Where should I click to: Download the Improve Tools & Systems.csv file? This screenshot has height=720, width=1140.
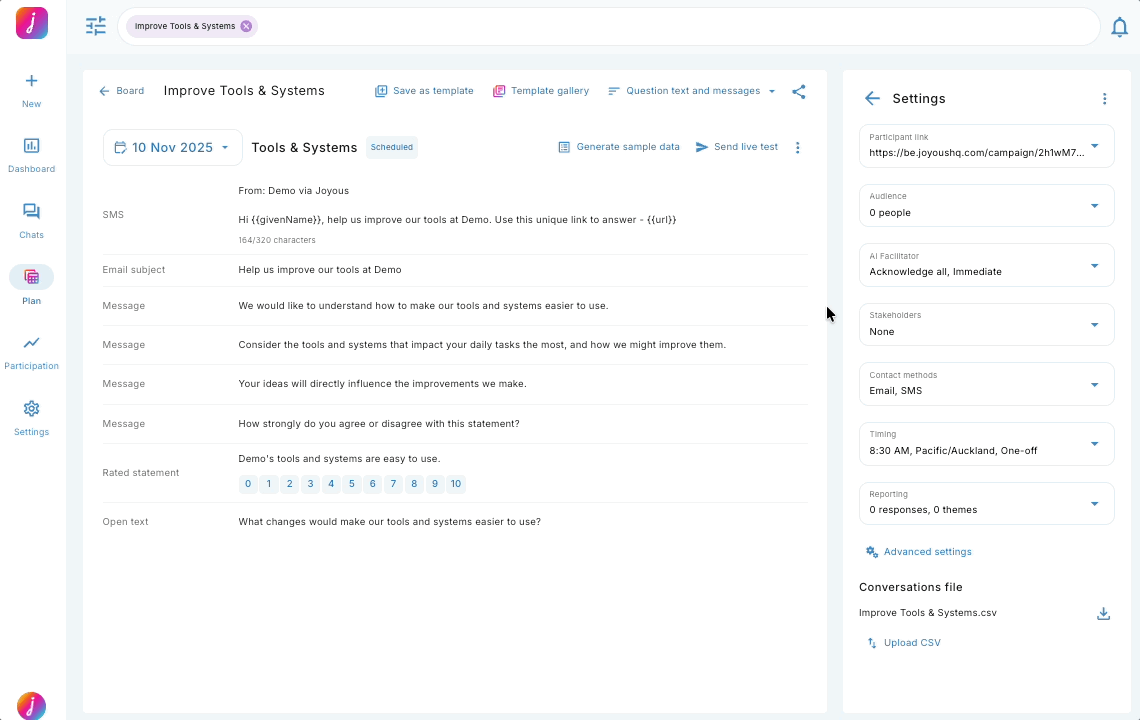pyautogui.click(x=1103, y=613)
